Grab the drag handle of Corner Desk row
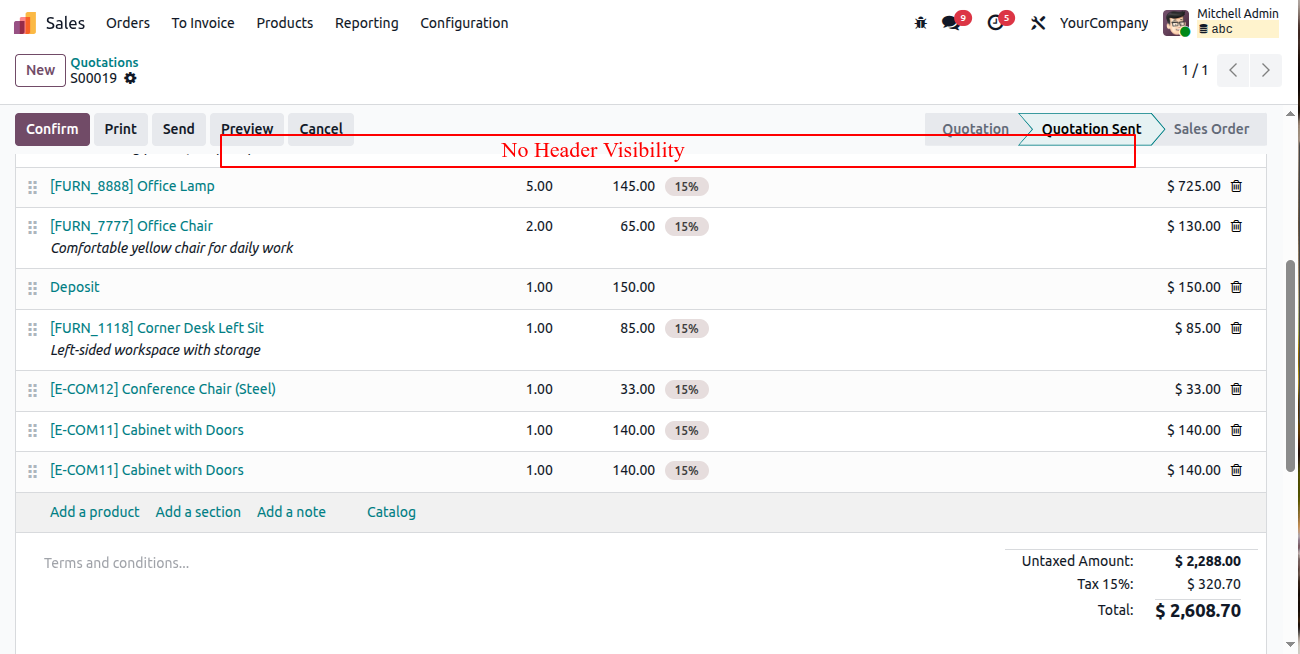This screenshot has height=654, width=1300. (32, 329)
